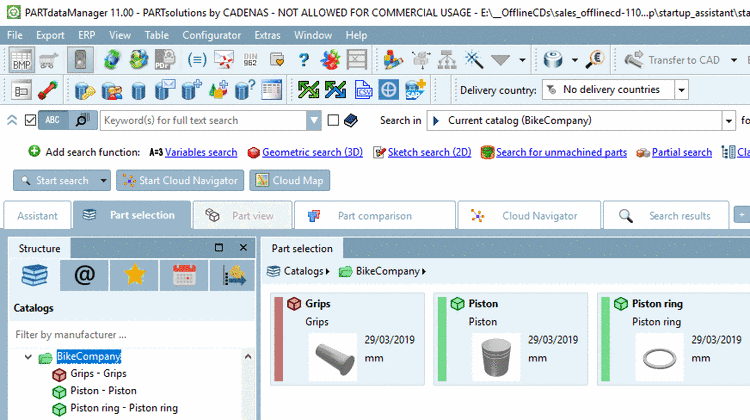This screenshot has height=420, width=750.
Task: Open the Search in catalog dropdown
Action: [728, 121]
